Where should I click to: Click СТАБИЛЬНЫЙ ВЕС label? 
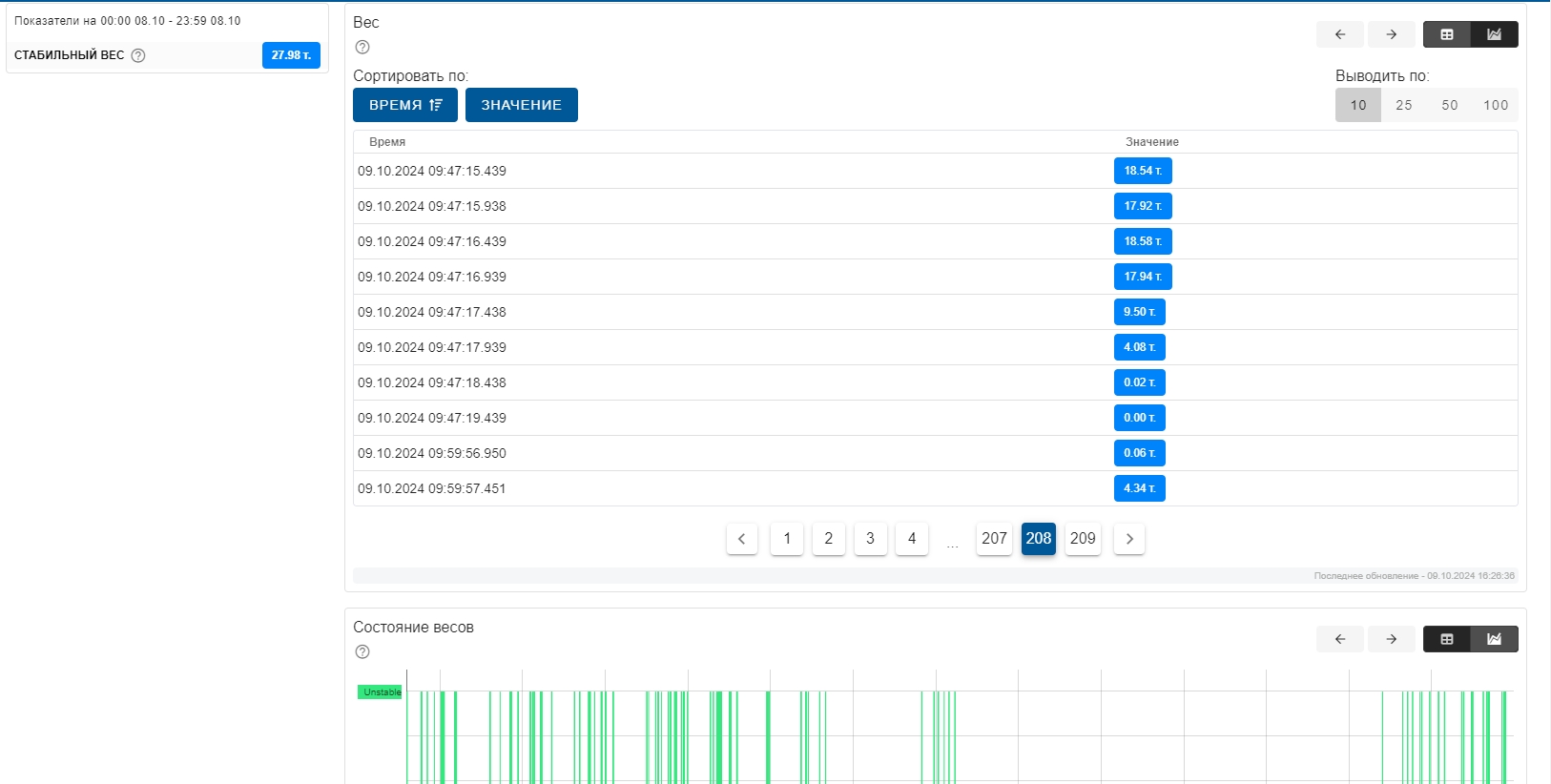pos(70,55)
